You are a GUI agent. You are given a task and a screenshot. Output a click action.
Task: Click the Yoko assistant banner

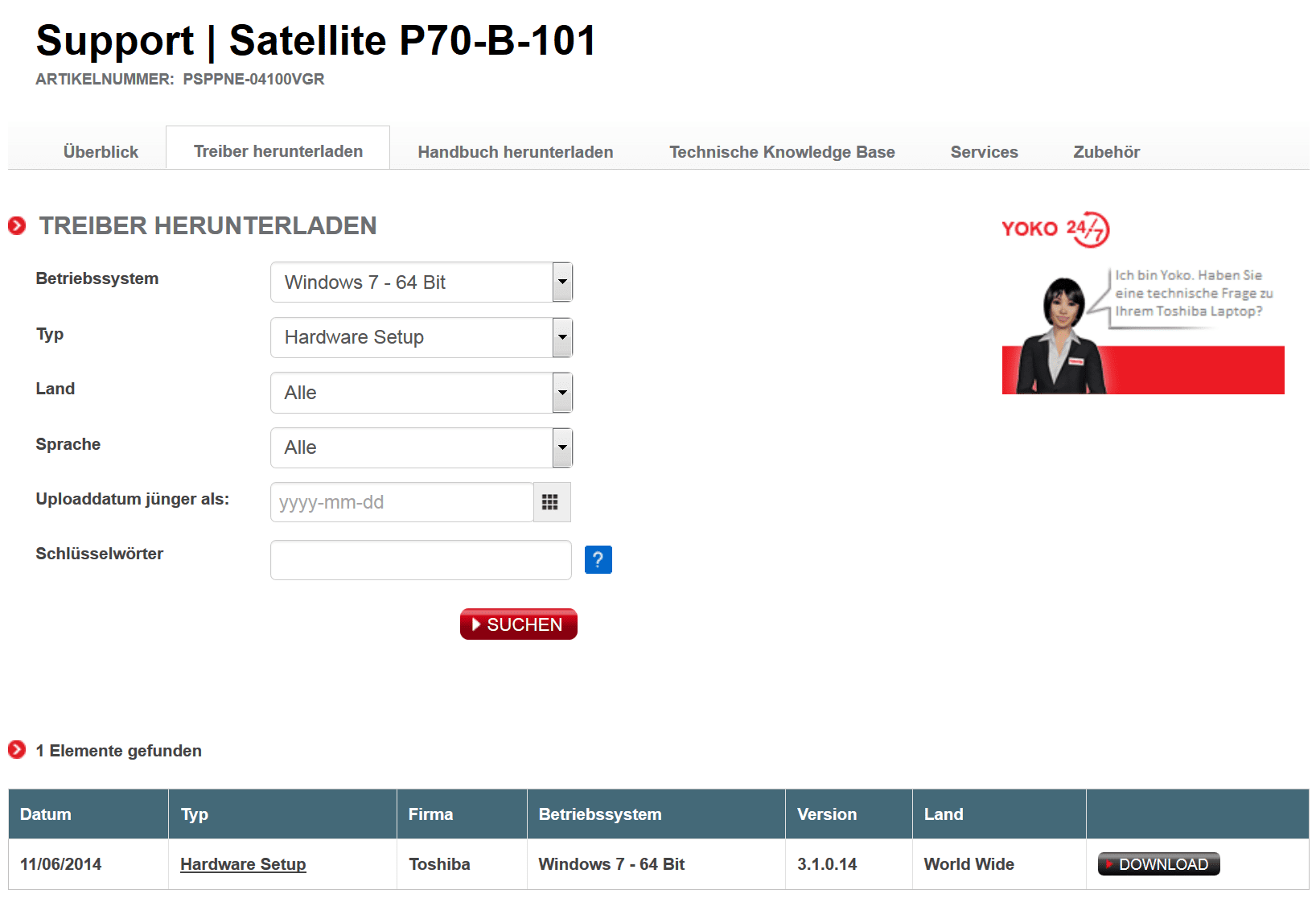tap(1143, 331)
